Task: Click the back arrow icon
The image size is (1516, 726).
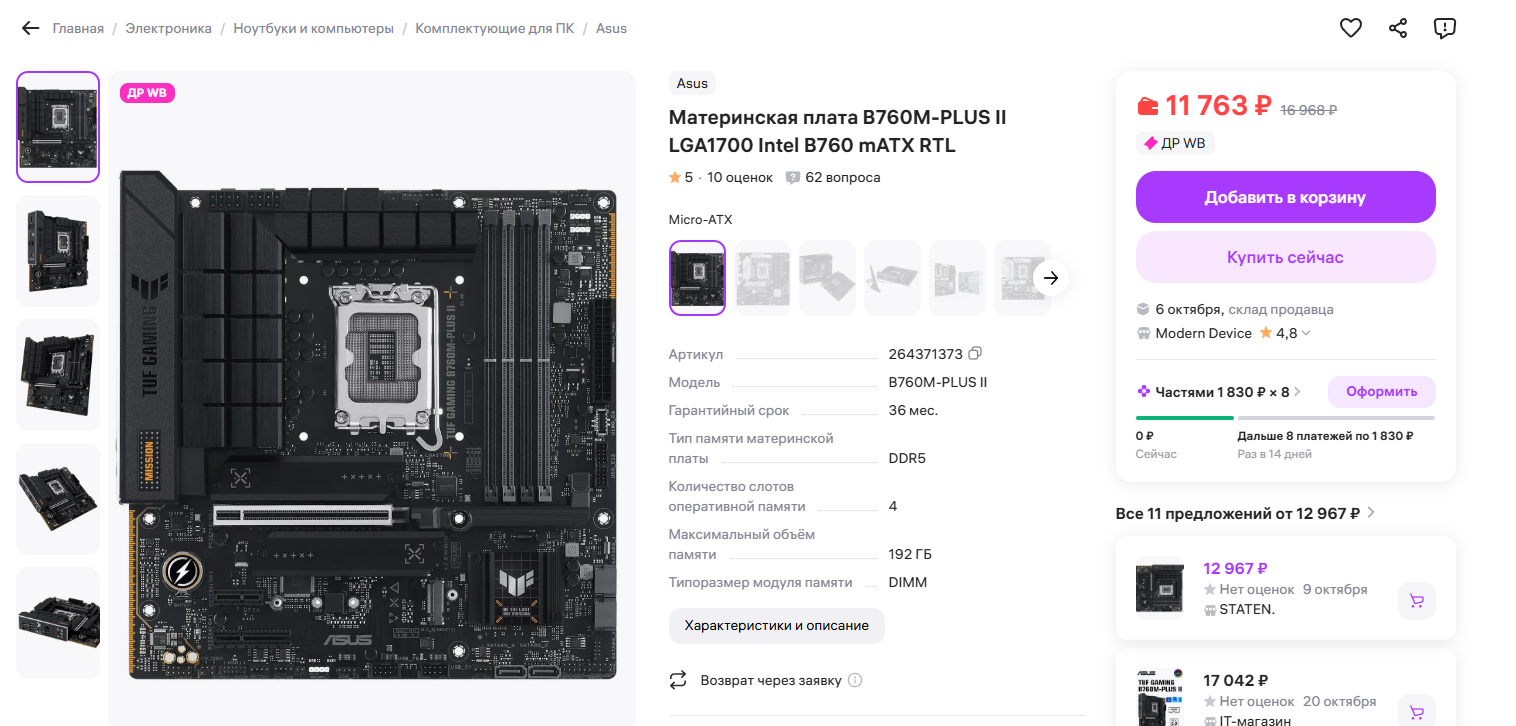Action: tap(31, 29)
